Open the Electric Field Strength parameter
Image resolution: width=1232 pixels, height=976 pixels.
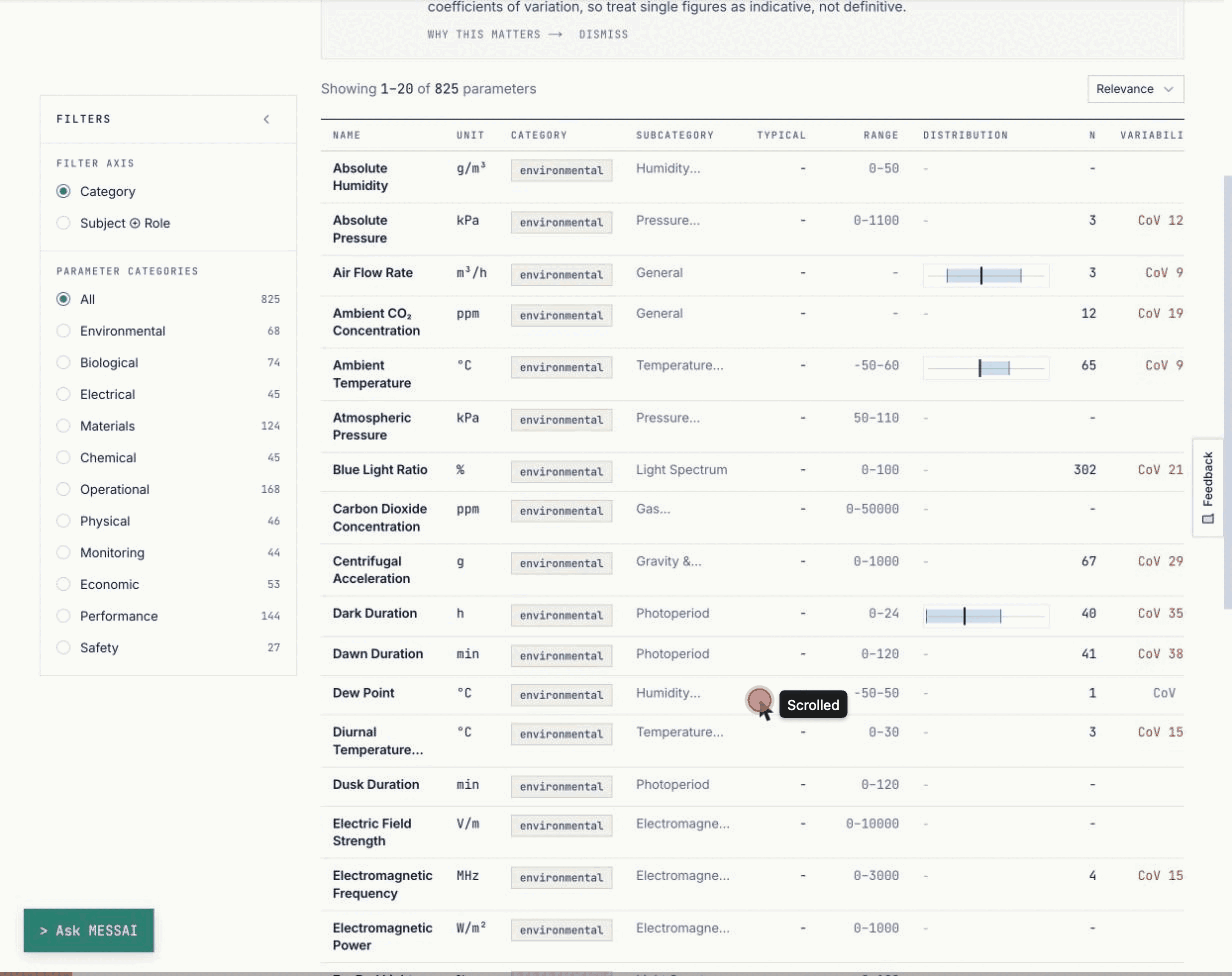[372, 832]
